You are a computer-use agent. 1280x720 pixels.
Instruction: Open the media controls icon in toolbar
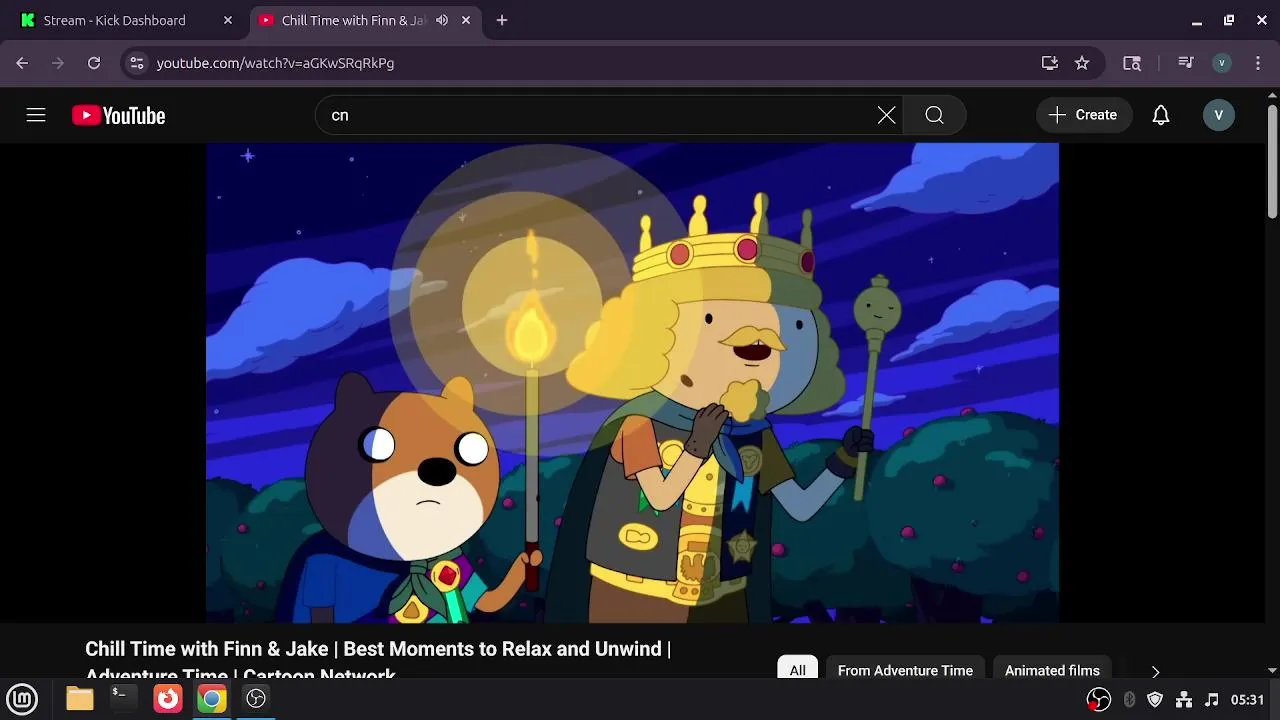click(1186, 63)
